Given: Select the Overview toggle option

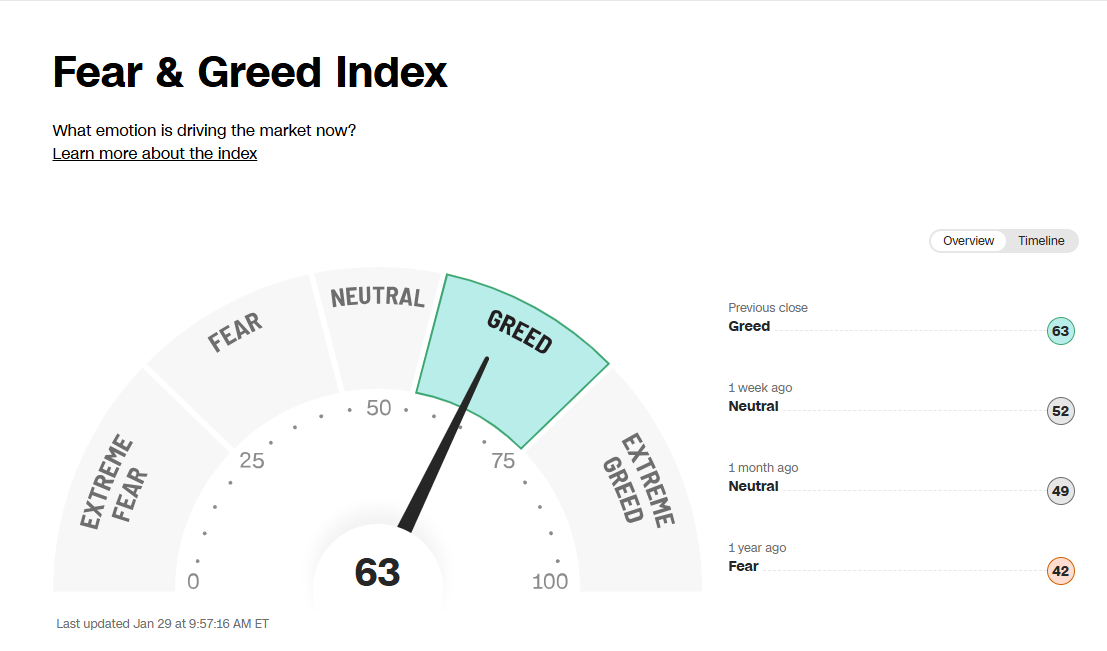Looking at the screenshot, I should (968, 241).
